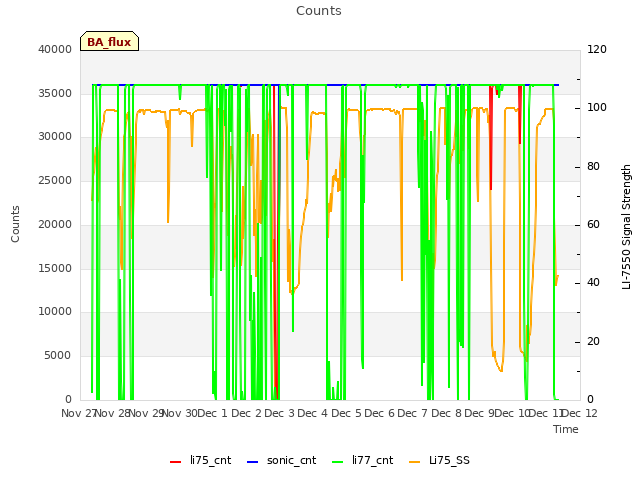This screenshot has width=640, height=480.
Task: Toggle the Li75_SS legend entry
Action: coord(439,460)
